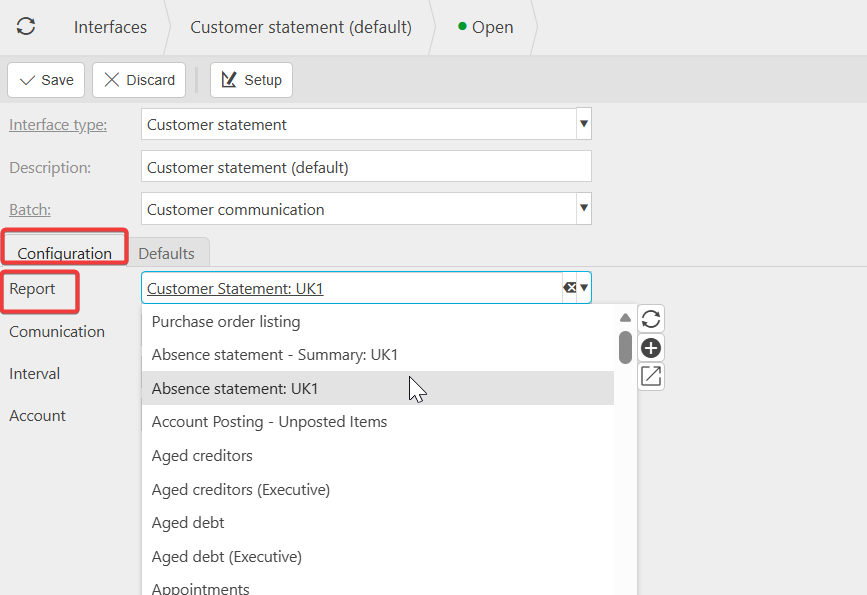Click the refresh icon beside the report list
The height and width of the screenshot is (595, 867).
(x=651, y=319)
